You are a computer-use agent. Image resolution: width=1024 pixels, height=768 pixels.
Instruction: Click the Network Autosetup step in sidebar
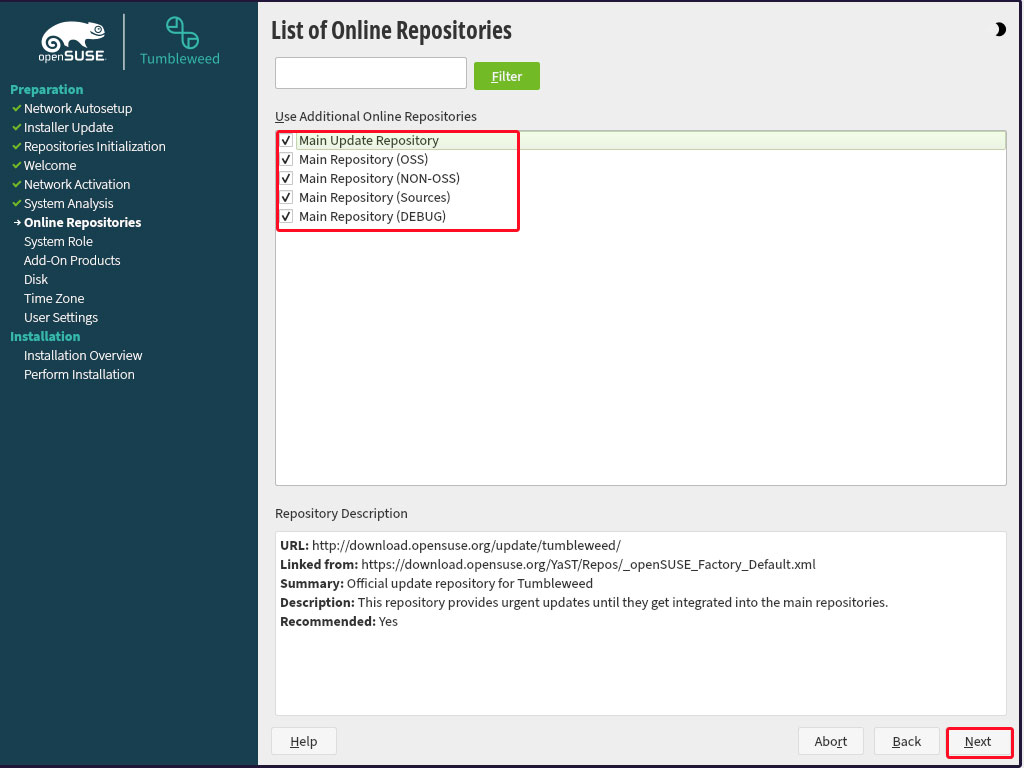(x=78, y=108)
